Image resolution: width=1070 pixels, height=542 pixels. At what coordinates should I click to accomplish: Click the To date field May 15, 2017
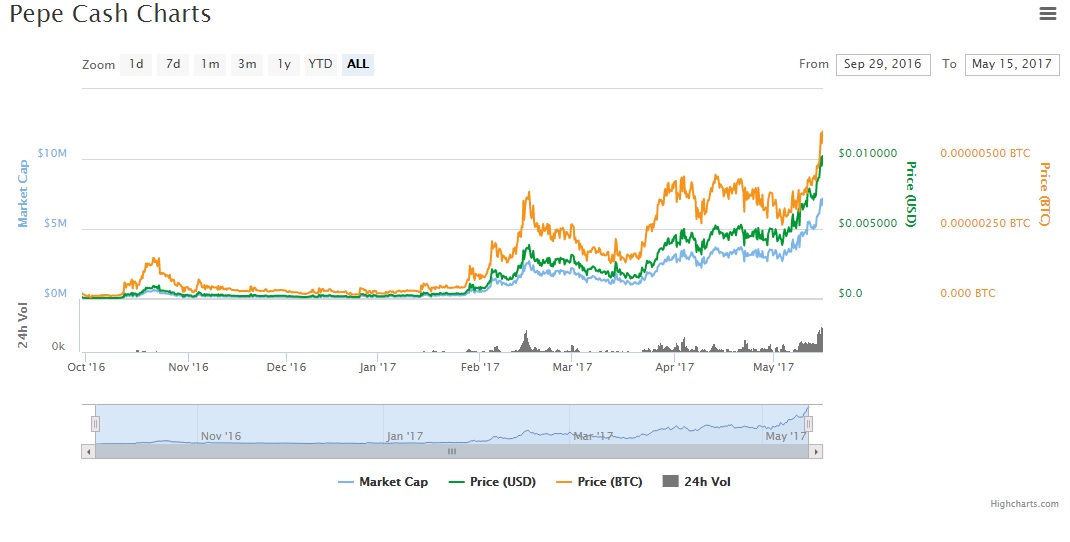coord(1012,64)
